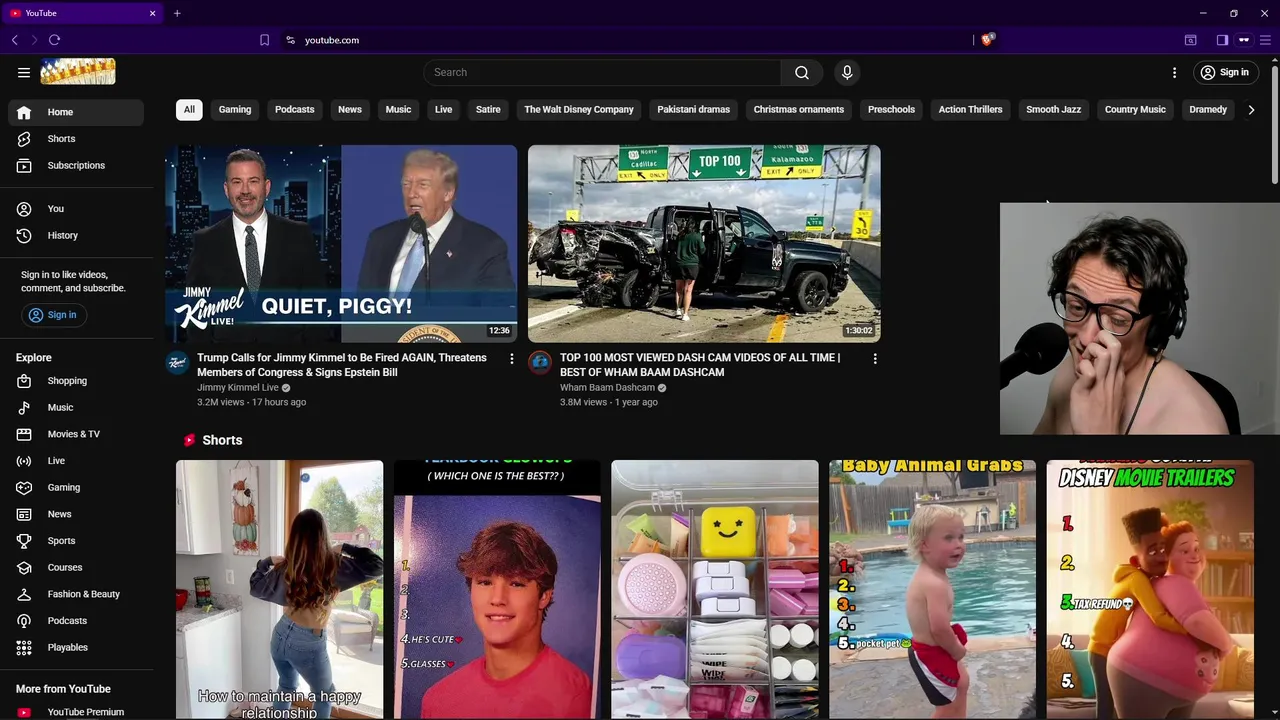Open Shopping in Explore

coord(76,381)
